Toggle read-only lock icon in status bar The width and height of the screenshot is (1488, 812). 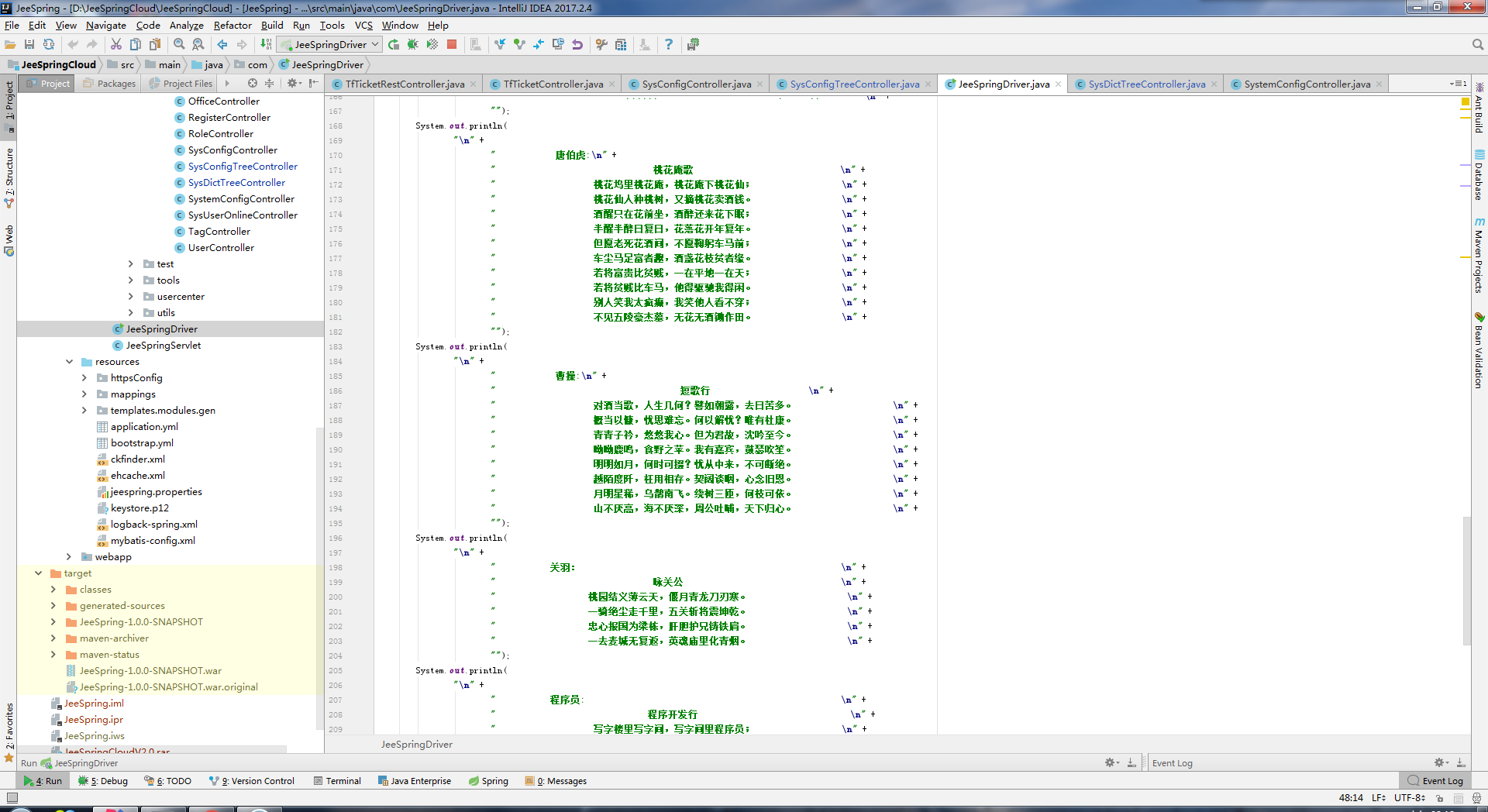tap(1440, 798)
